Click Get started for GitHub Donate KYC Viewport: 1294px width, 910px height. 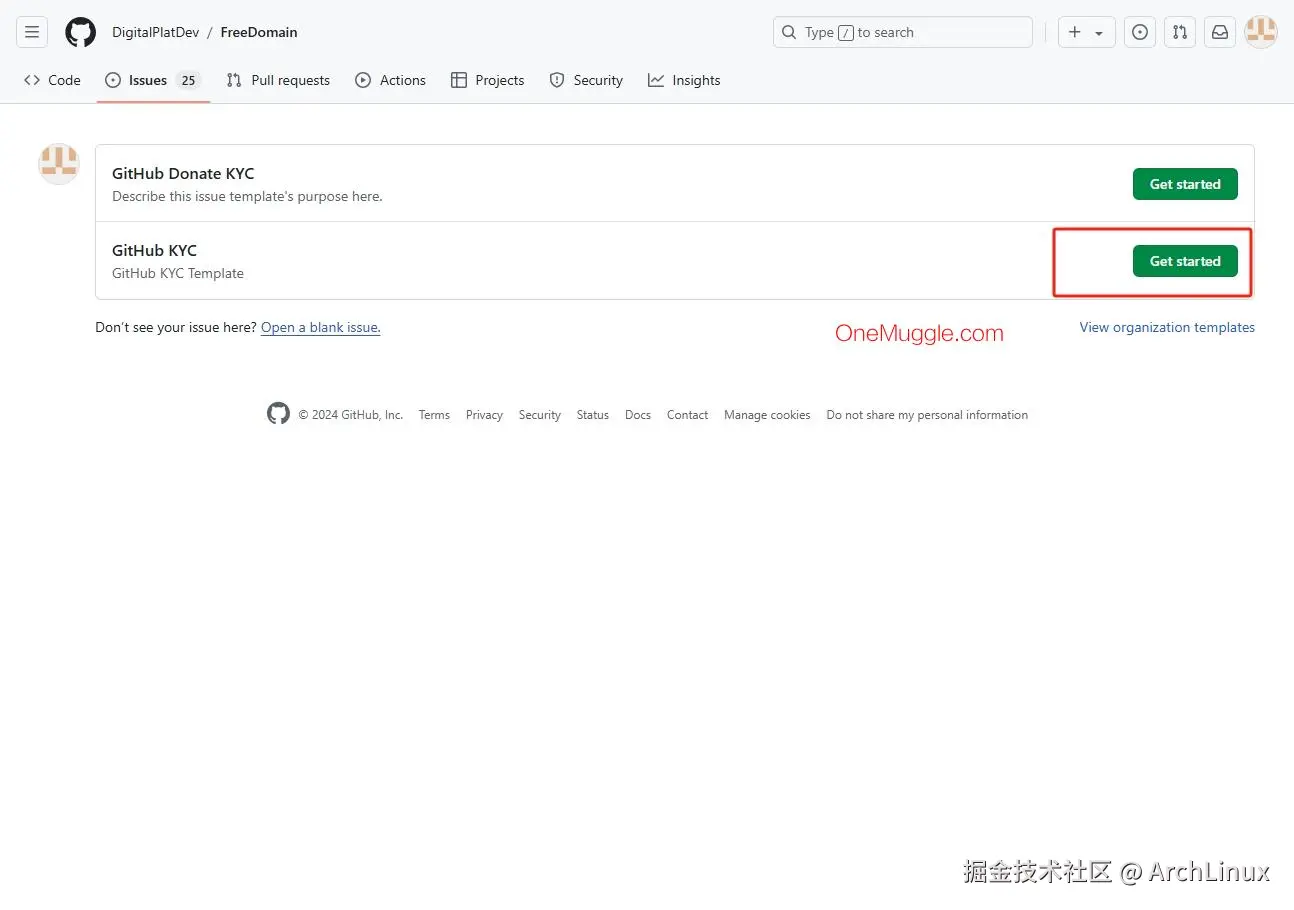[x=1185, y=184]
